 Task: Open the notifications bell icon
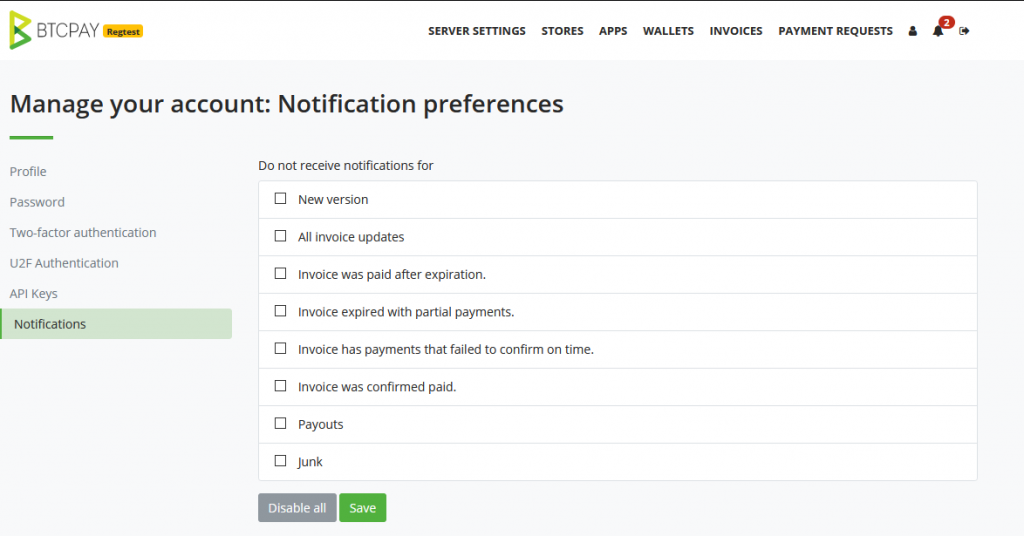click(x=938, y=31)
